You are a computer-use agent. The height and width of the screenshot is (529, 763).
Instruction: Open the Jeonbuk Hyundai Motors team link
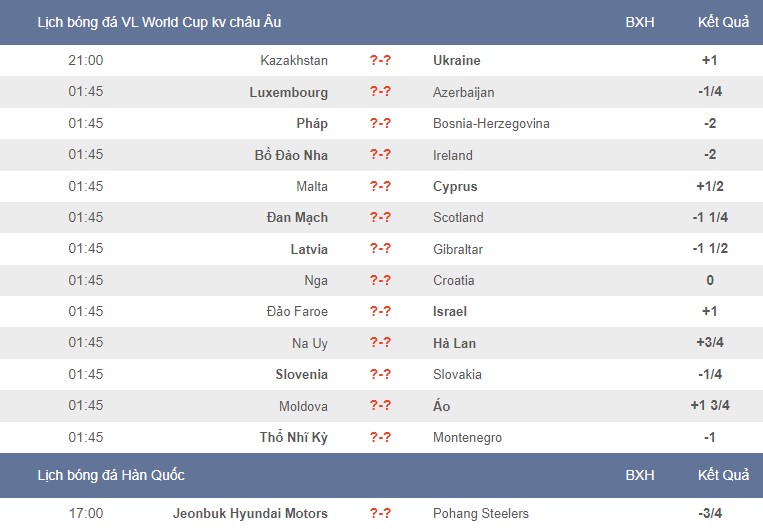click(x=250, y=513)
